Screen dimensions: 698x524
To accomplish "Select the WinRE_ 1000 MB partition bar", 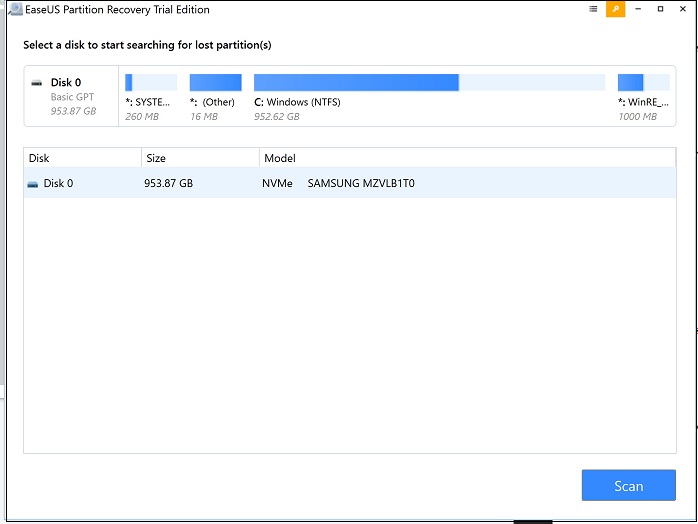I will tap(644, 82).
